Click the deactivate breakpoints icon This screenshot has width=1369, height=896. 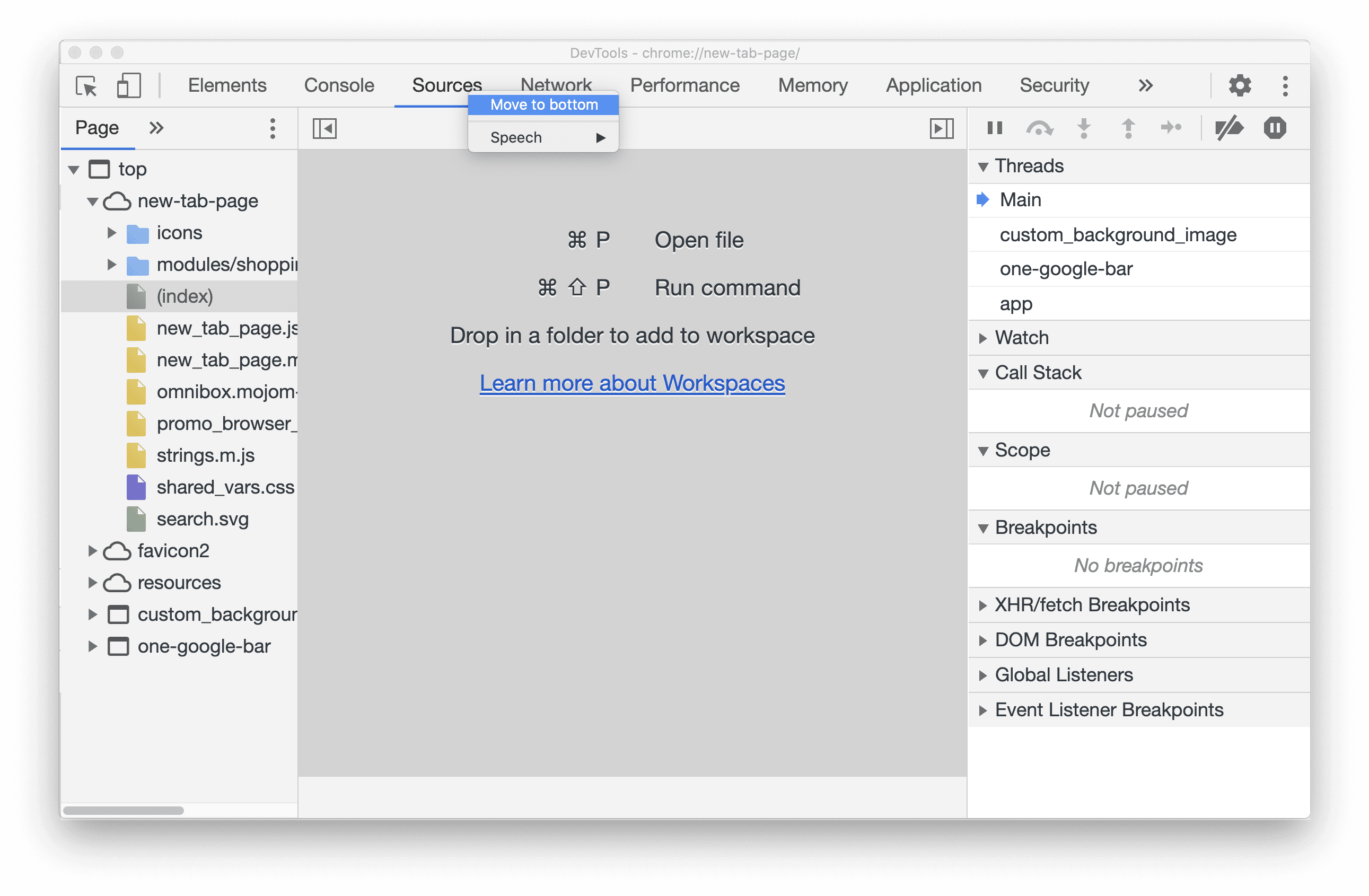[1228, 127]
